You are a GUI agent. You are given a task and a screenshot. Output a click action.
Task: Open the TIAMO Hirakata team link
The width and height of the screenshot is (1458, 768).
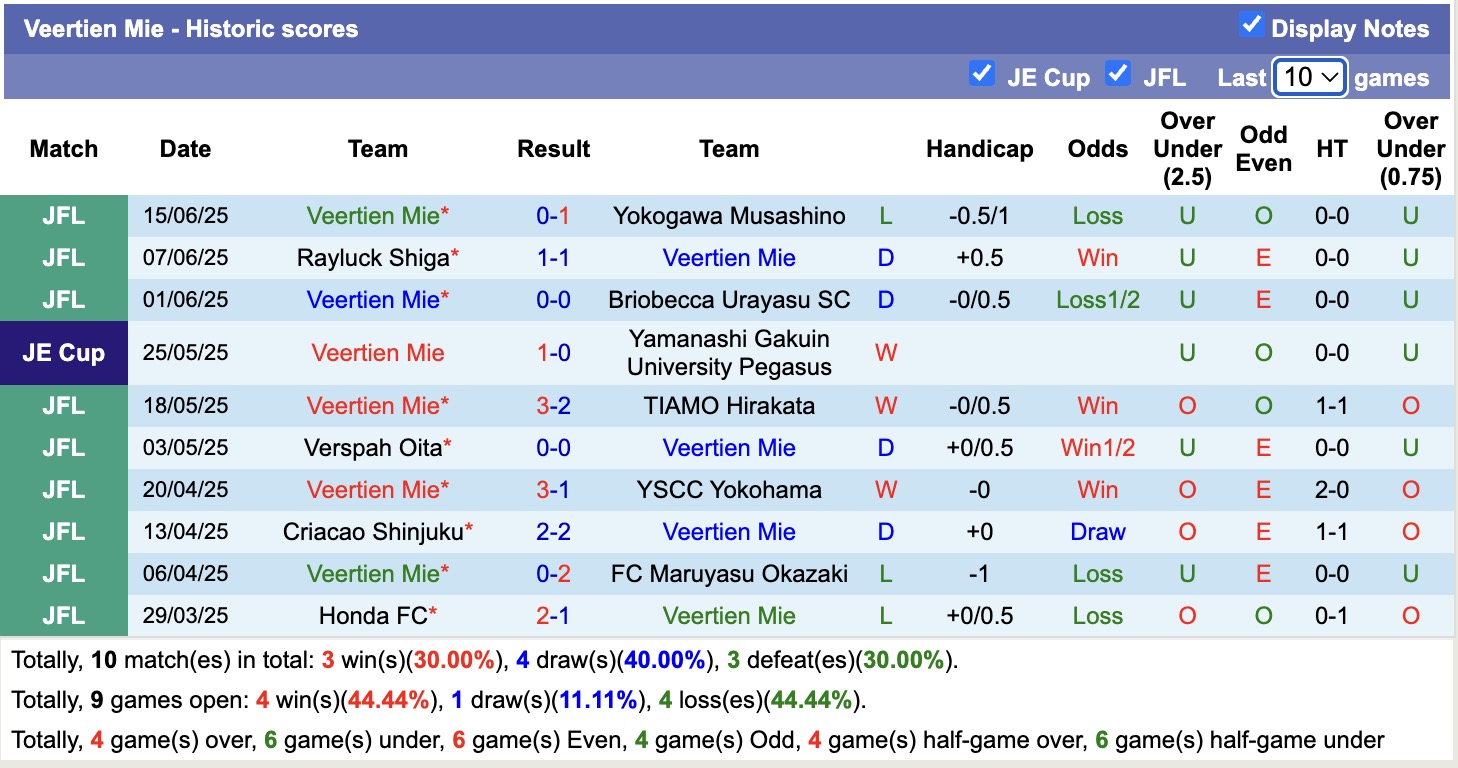click(x=729, y=406)
